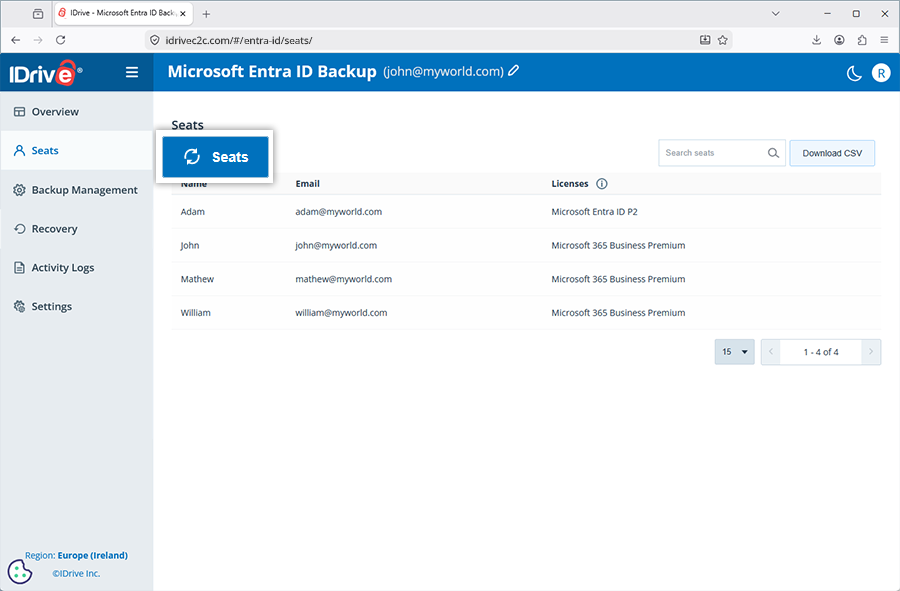
Task: Download the seats CSV
Action: click(832, 153)
